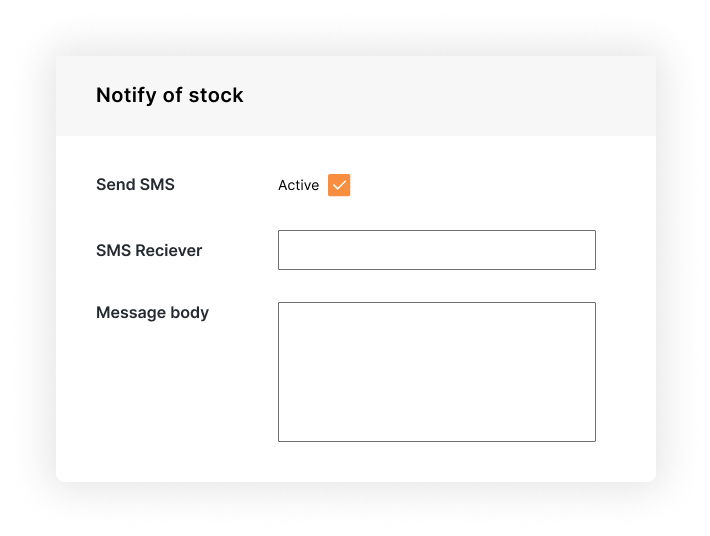Click the word body in Message body

click(x=190, y=313)
